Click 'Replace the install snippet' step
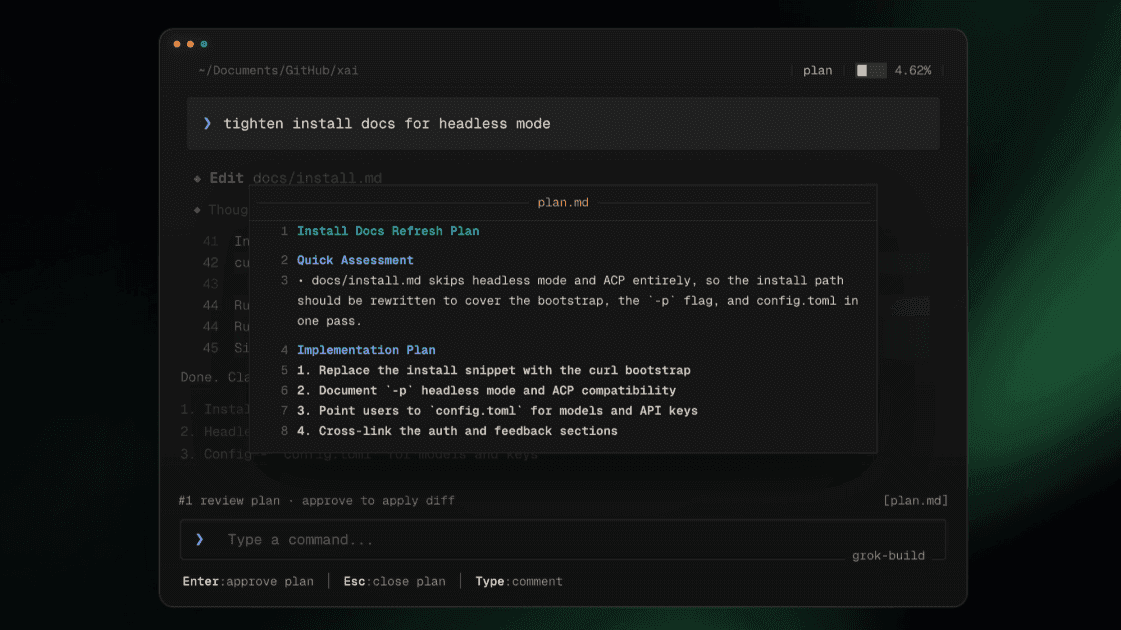 pos(494,370)
